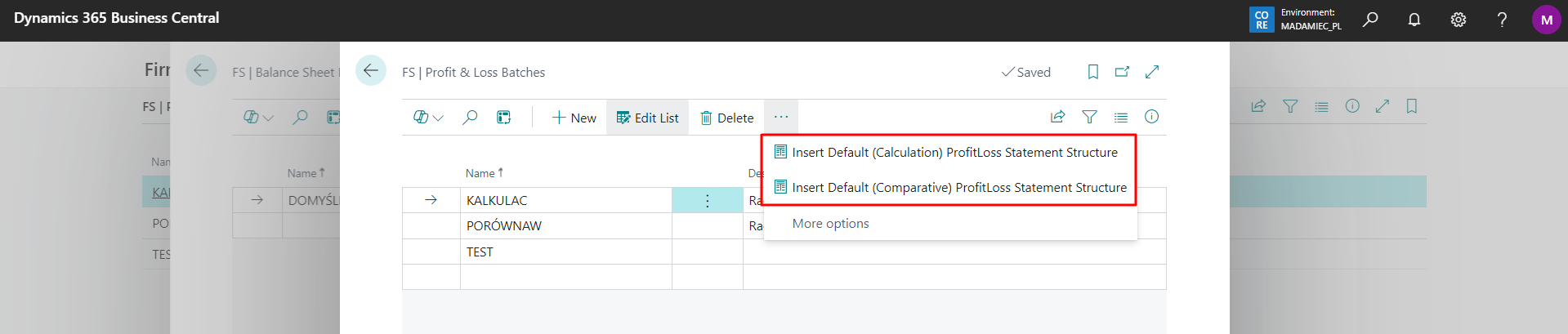Choose Insert Default (Comparative) ProfitLoss Statement Structure
This screenshot has height=334, width=1568.
click(958, 188)
